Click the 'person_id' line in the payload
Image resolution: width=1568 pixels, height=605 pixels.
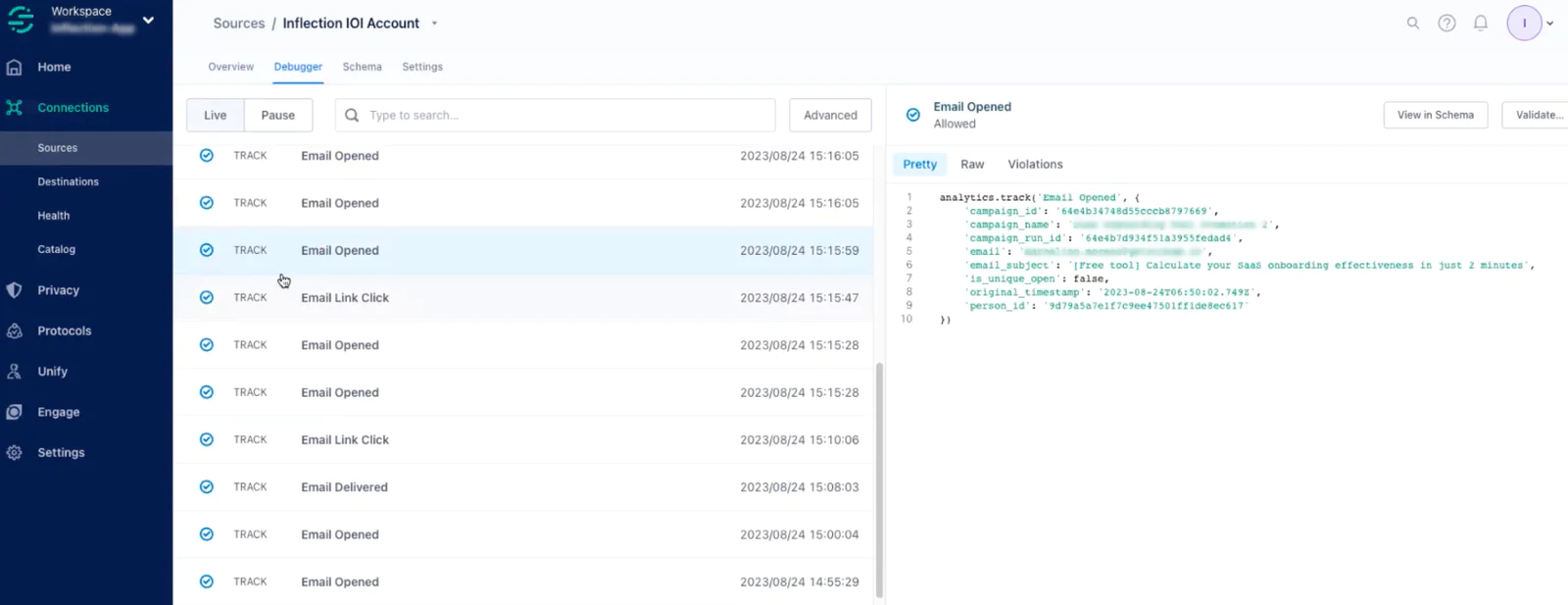coord(1106,306)
